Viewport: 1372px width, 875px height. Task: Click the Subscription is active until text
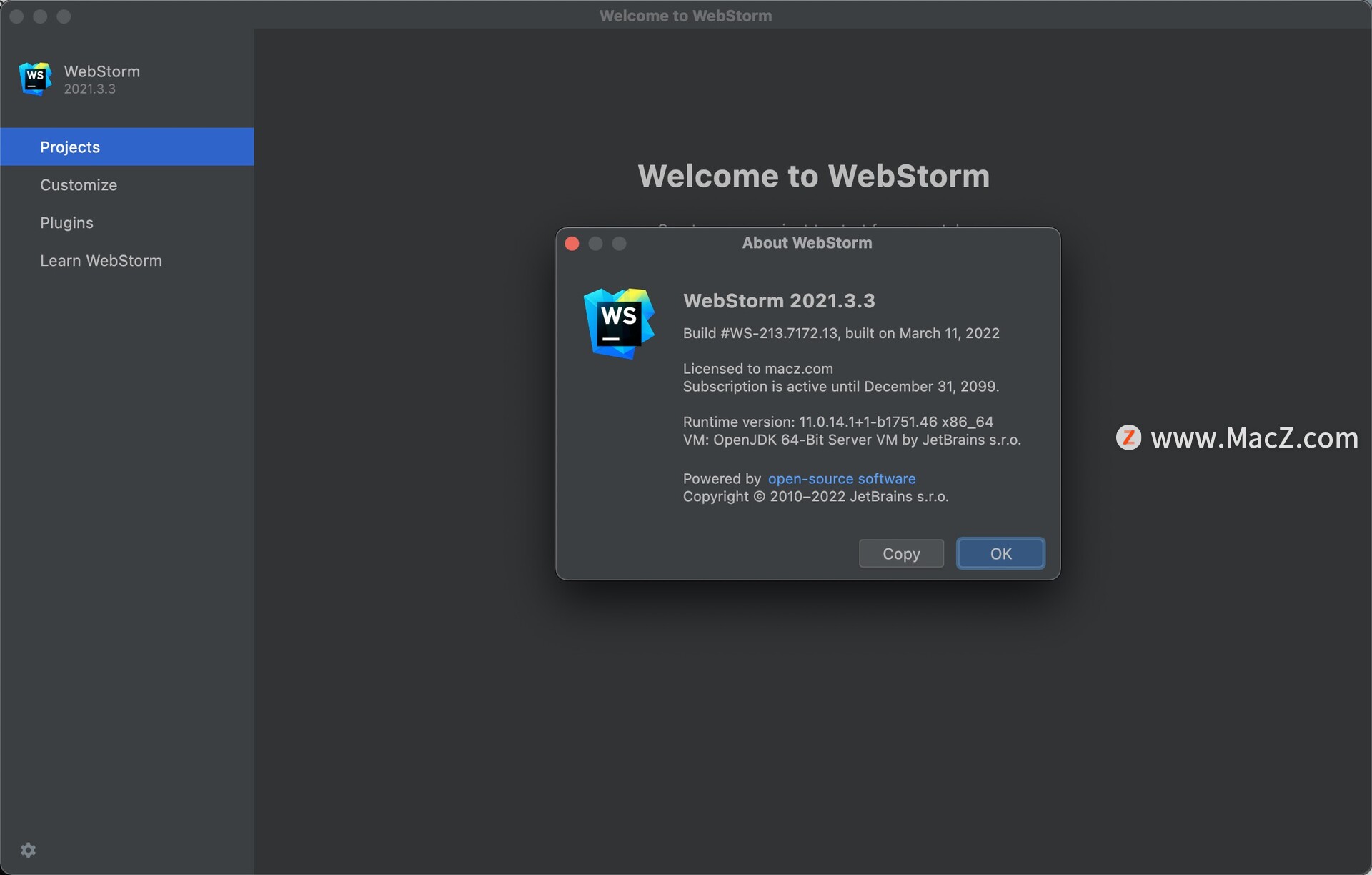click(841, 386)
